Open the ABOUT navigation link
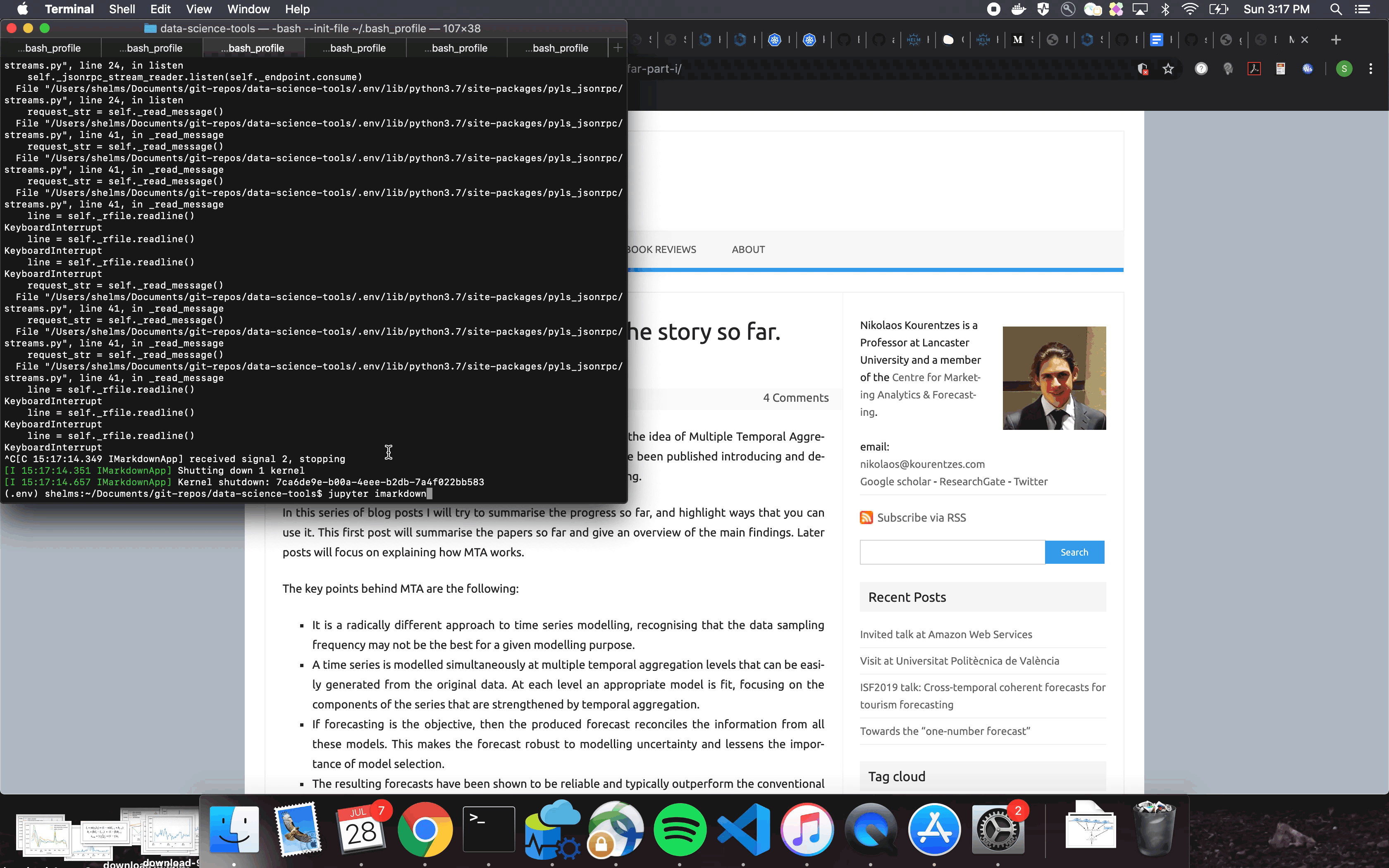1389x868 pixels. [x=748, y=250]
